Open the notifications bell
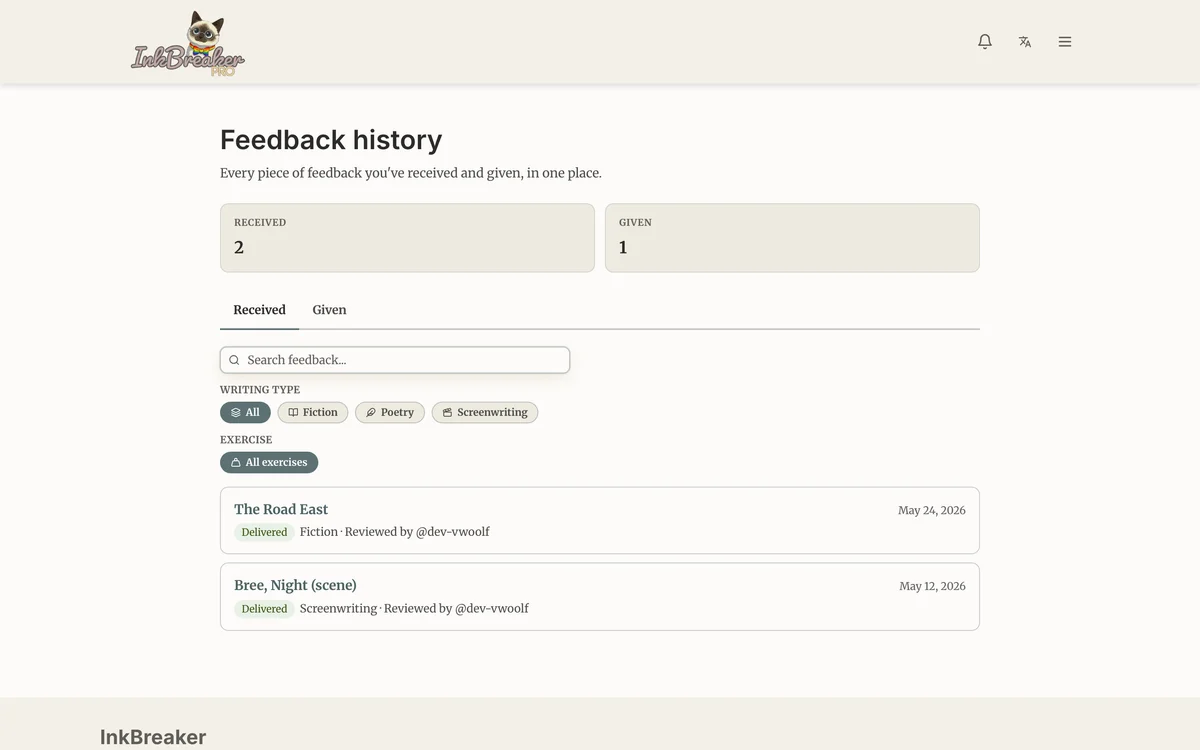This screenshot has height=750, width=1200. [x=985, y=42]
